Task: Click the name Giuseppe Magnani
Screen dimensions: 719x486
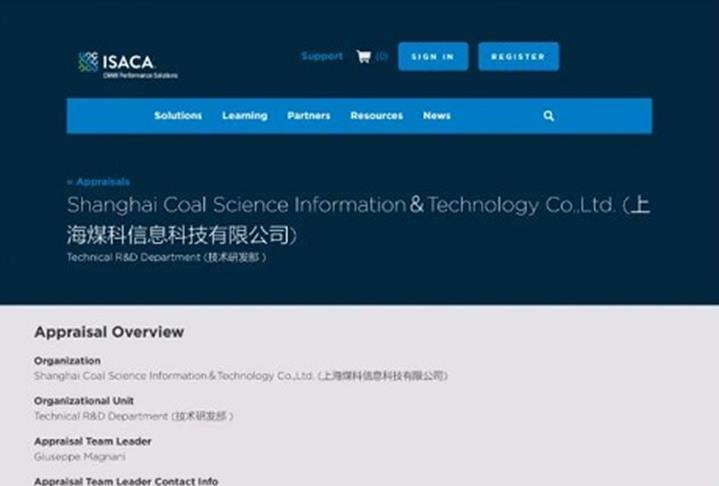Action: tap(80, 457)
